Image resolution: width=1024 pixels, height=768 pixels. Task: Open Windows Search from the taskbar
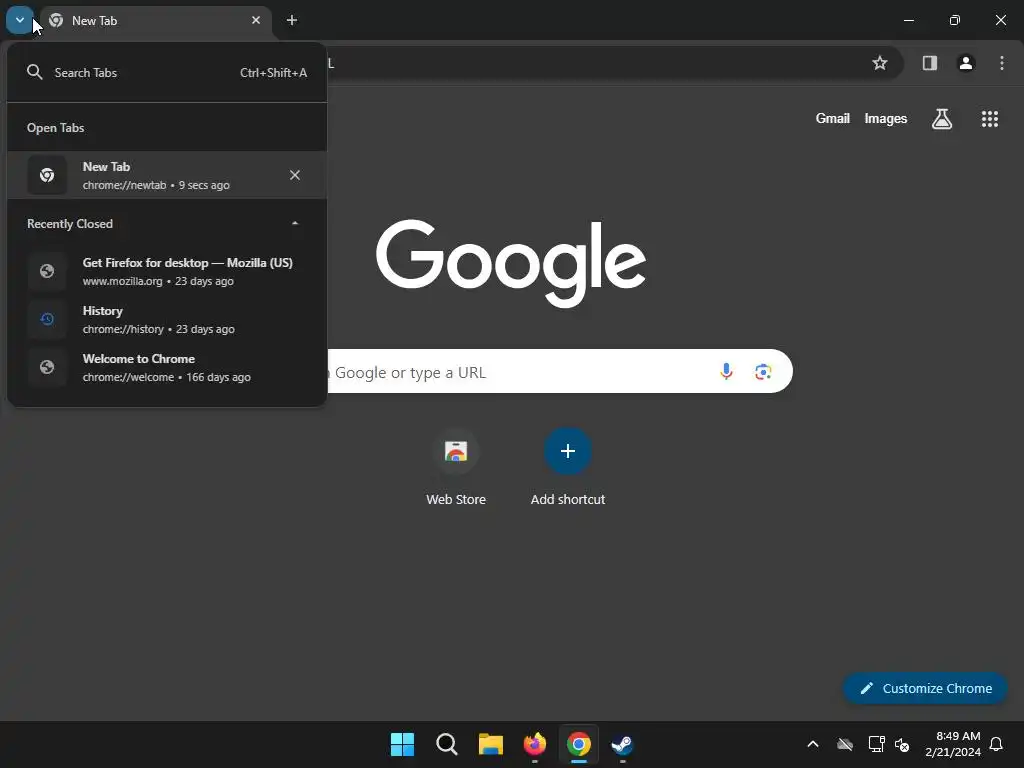click(447, 744)
